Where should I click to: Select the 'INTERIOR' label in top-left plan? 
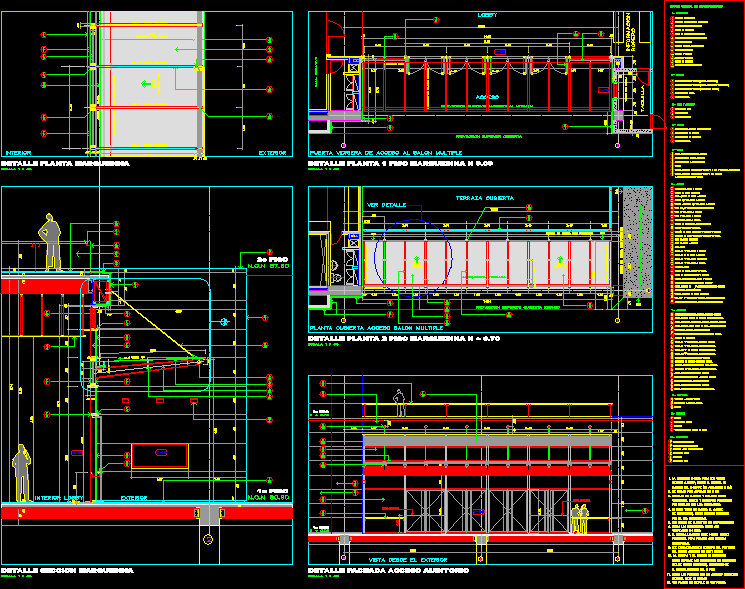[18, 153]
